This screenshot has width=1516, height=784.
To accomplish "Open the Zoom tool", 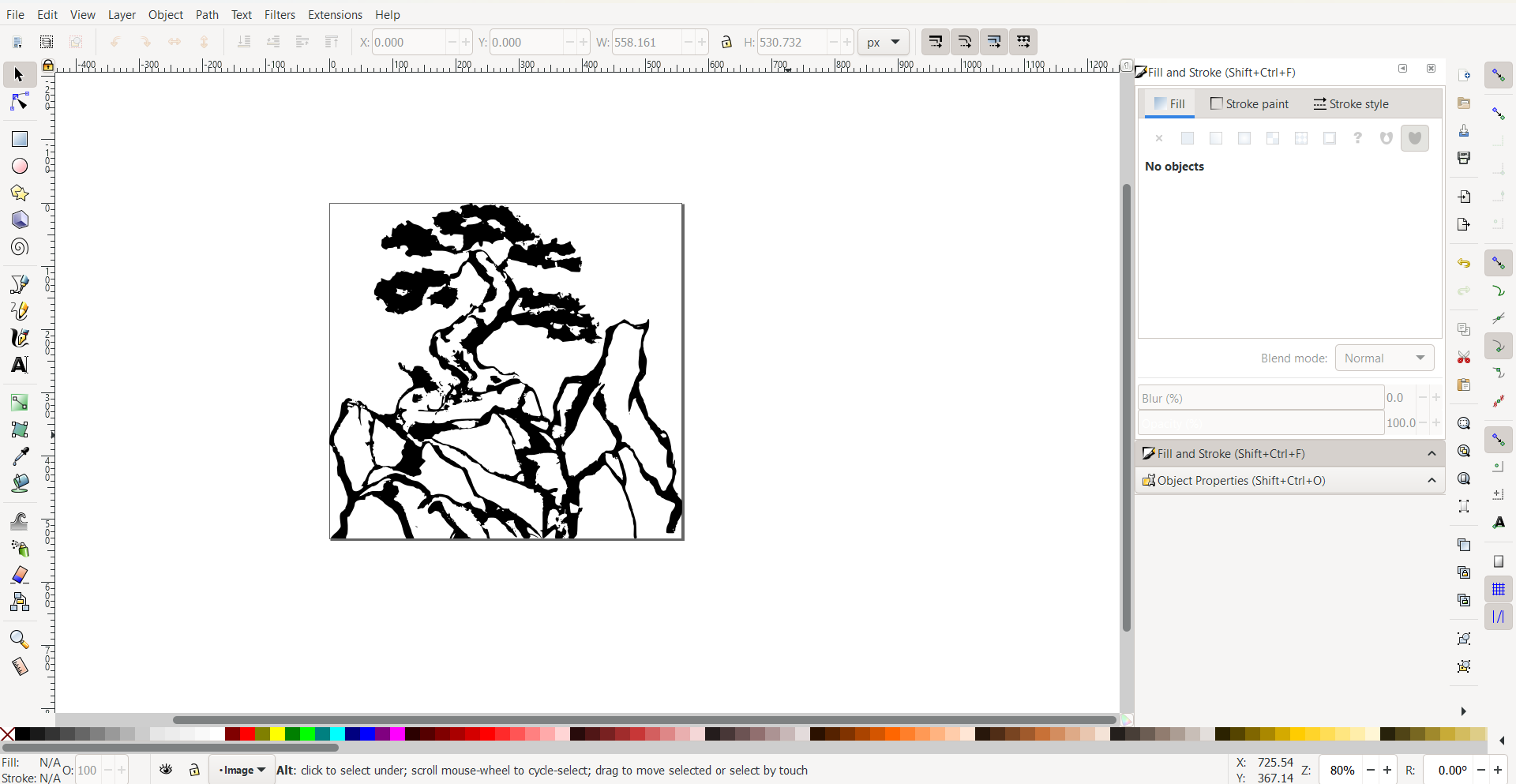I will [x=19, y=640].
